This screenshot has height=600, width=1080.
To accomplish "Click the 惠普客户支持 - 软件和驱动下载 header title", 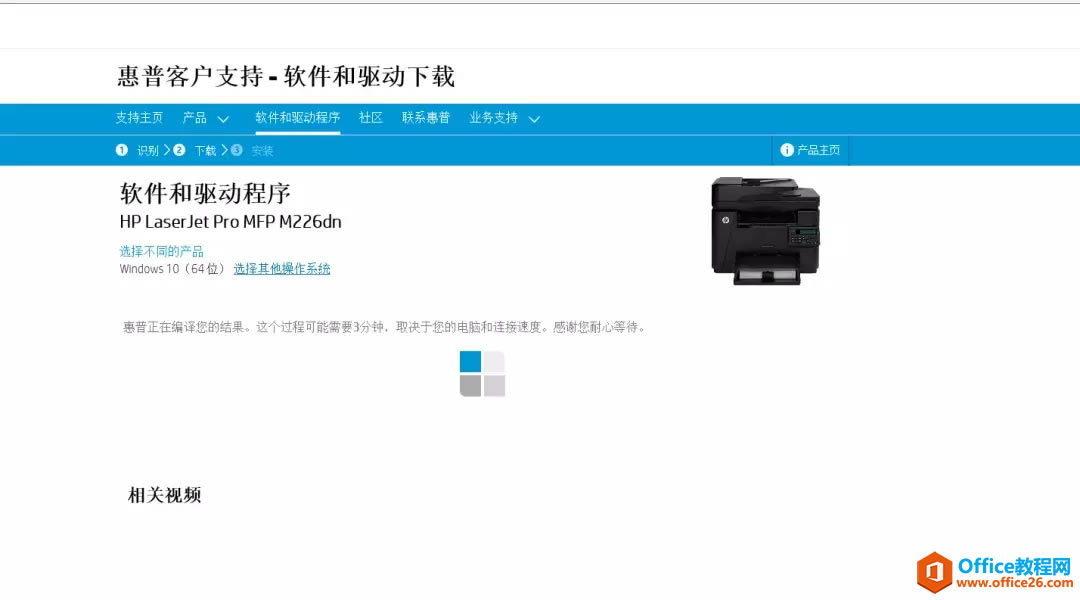I will point(286,76).
